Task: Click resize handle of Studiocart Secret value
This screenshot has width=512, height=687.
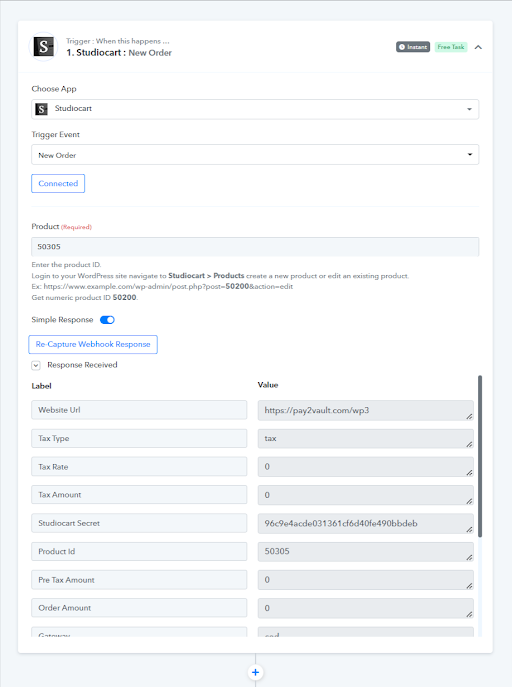Action: tap(469, 529)
